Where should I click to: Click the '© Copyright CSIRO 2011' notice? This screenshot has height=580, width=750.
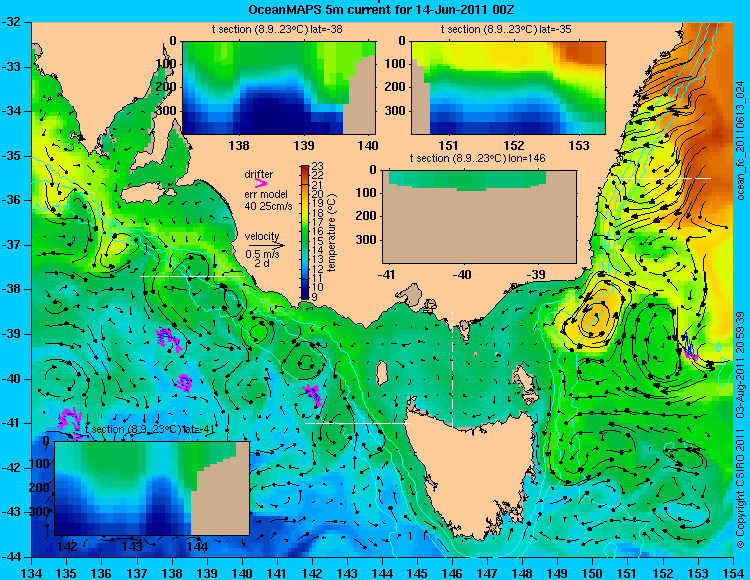click(x=740, y=486)
